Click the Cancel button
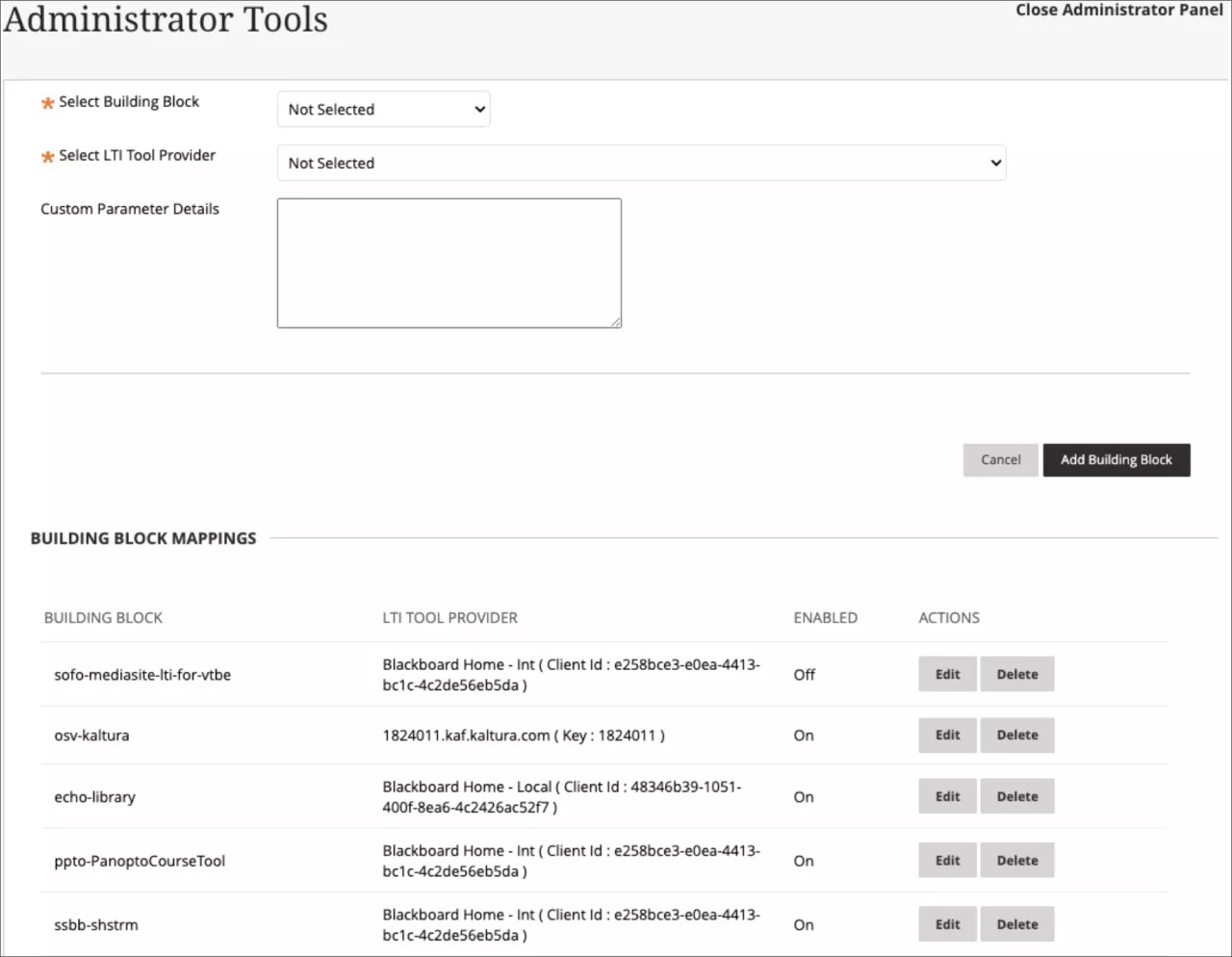The image size is (1232, 957). click(x=1000, y=459)
